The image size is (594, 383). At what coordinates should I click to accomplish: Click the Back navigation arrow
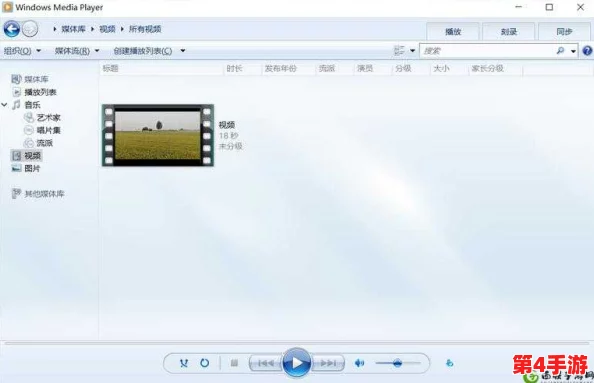click(x=12, y=29)
